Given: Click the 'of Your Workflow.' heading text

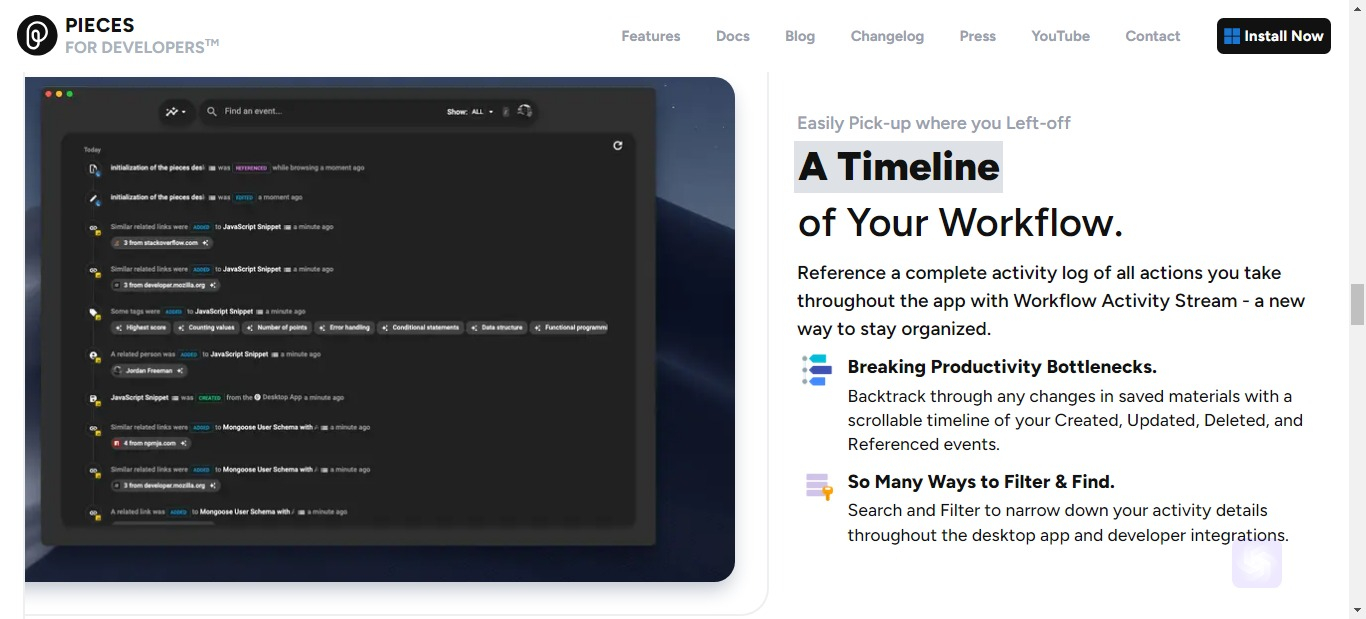Looking at the screenshot, I should [961, 222].
